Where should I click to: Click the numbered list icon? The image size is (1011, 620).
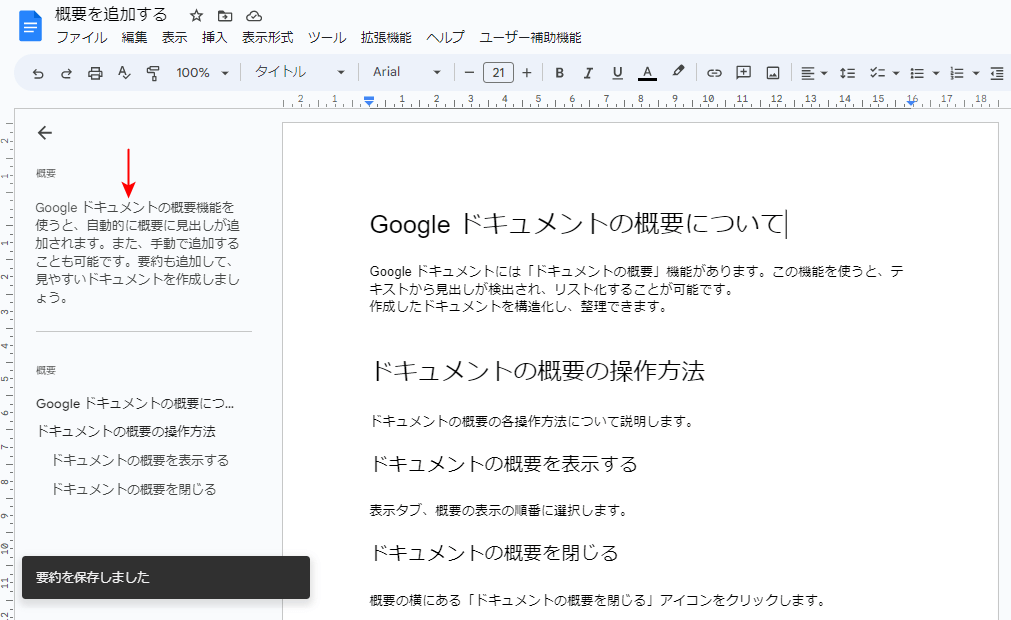[957, 73]
